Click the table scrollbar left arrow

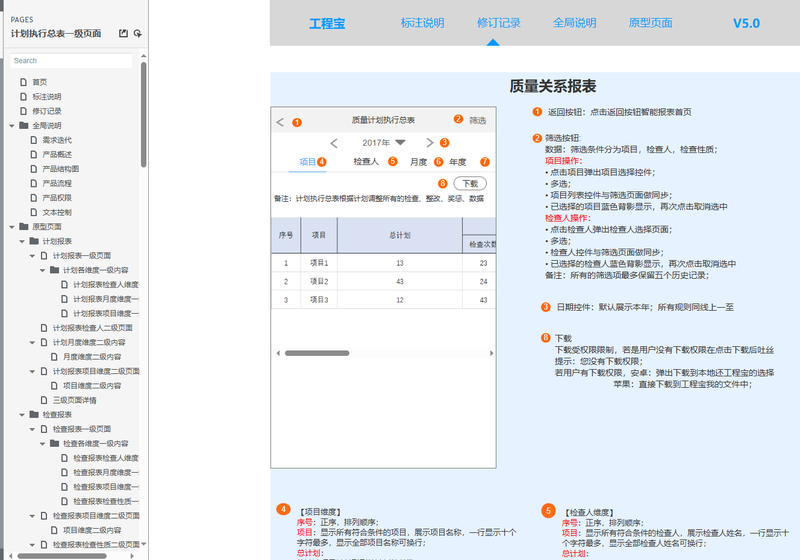[278, 353]
